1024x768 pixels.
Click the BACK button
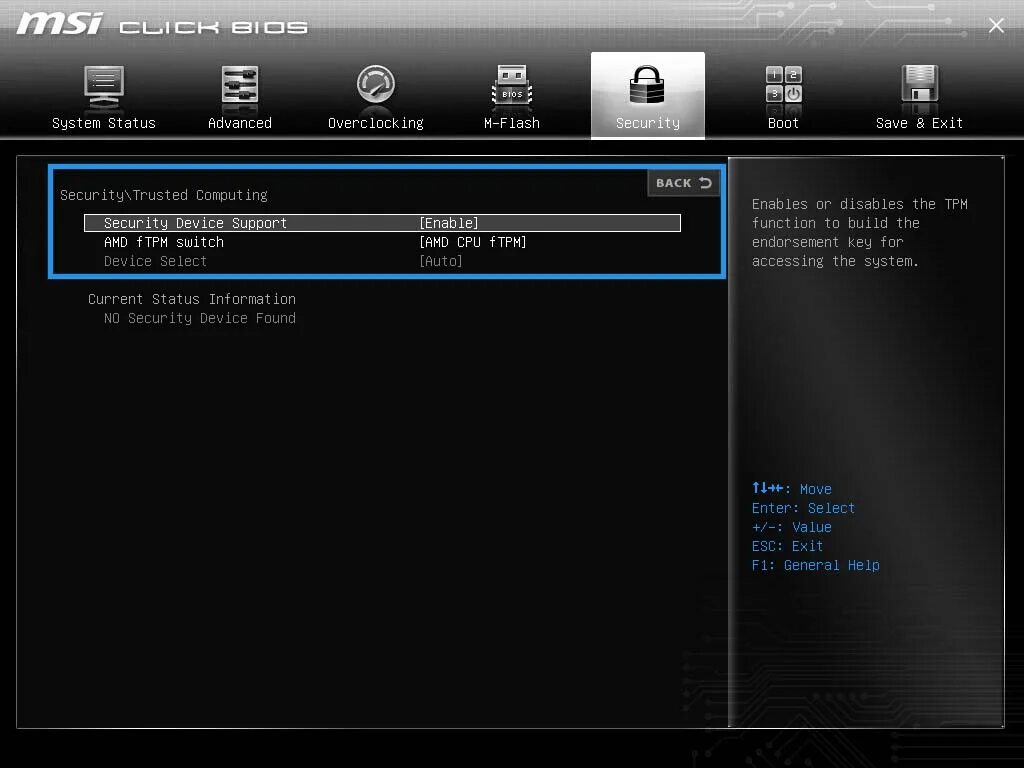tap(684, 183)
